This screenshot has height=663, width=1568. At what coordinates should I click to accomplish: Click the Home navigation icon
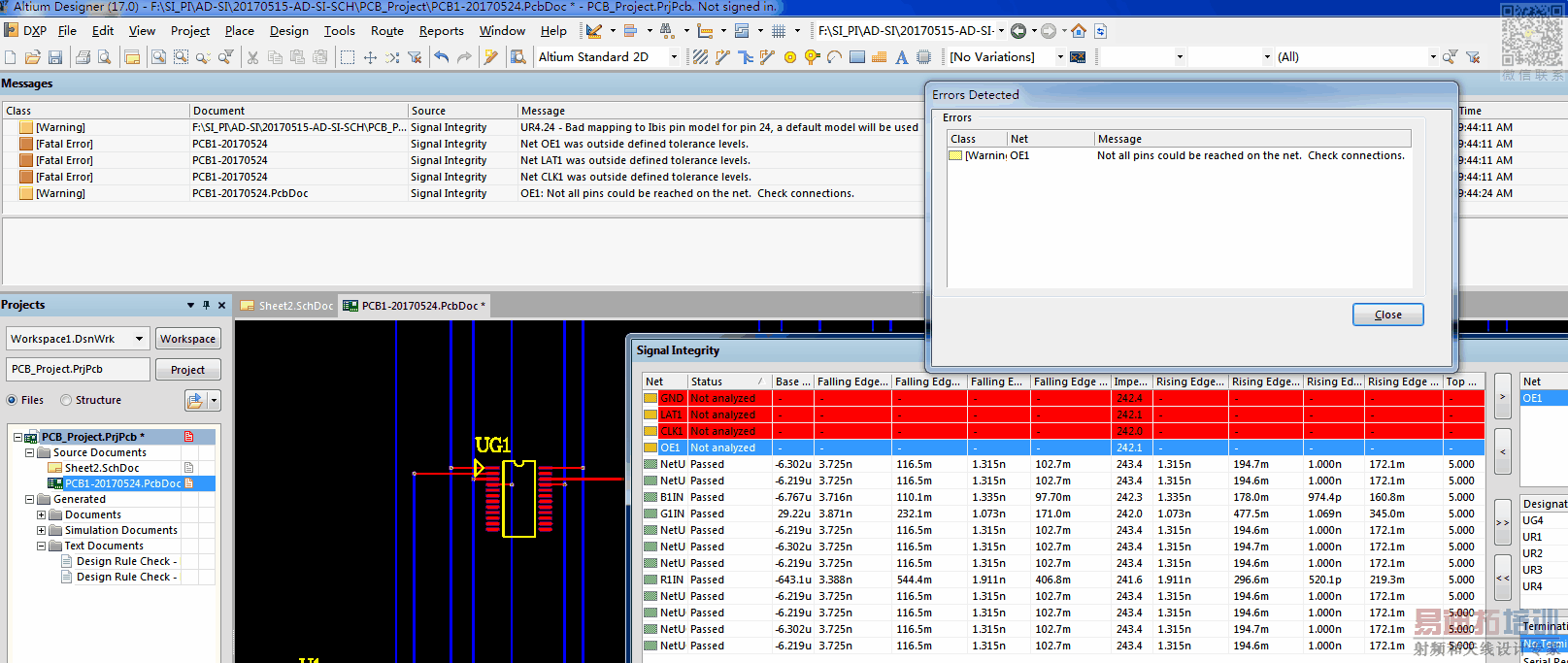pos(1079,31)
